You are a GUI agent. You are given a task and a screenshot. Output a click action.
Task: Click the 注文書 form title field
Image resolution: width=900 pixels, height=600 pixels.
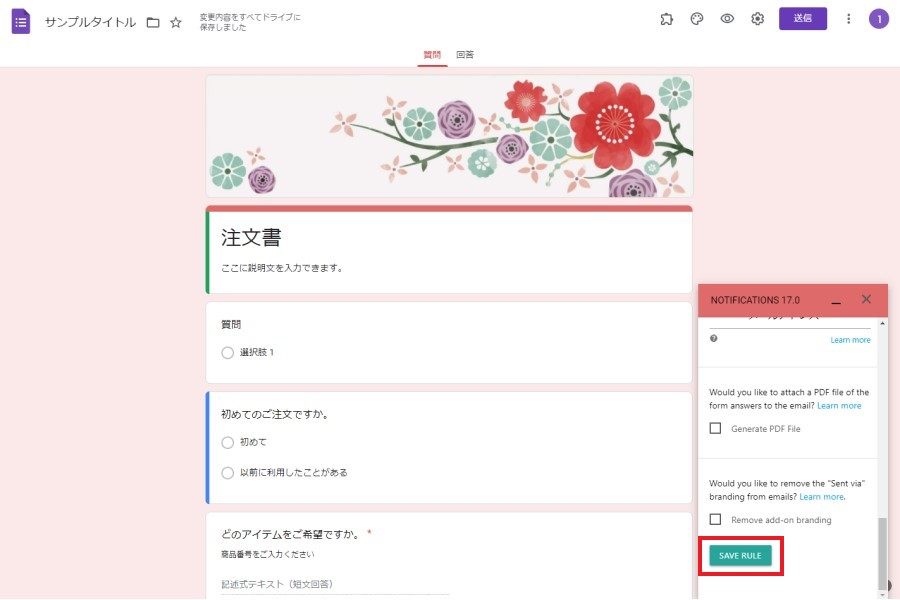click(251, 238)
